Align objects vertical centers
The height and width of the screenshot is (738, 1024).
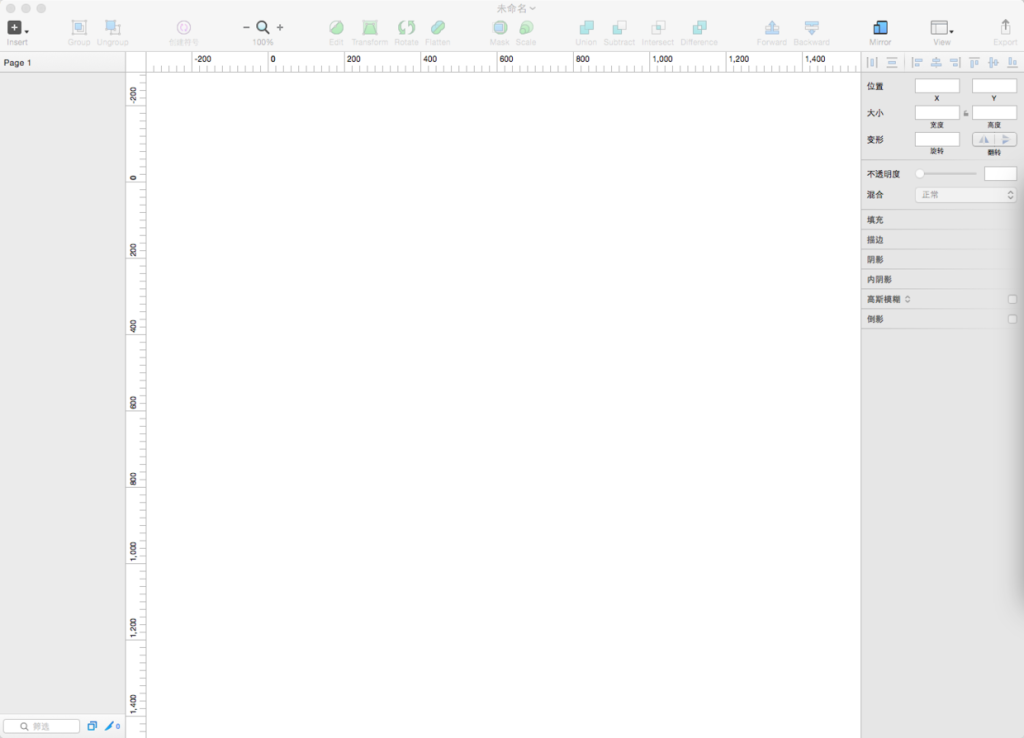click(x=993, y=63)
